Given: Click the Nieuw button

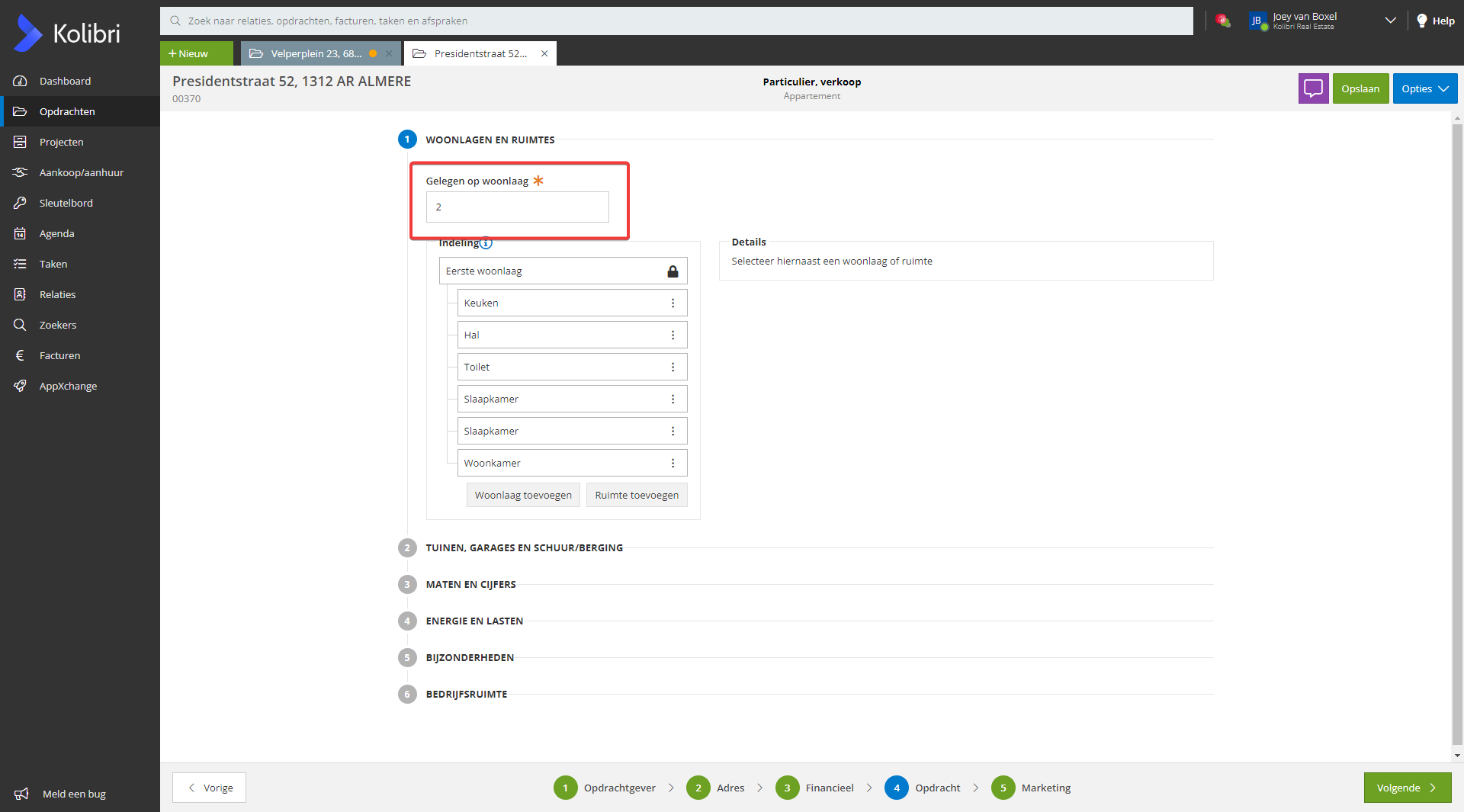Looking at the screenshot, I should (197, 53).
